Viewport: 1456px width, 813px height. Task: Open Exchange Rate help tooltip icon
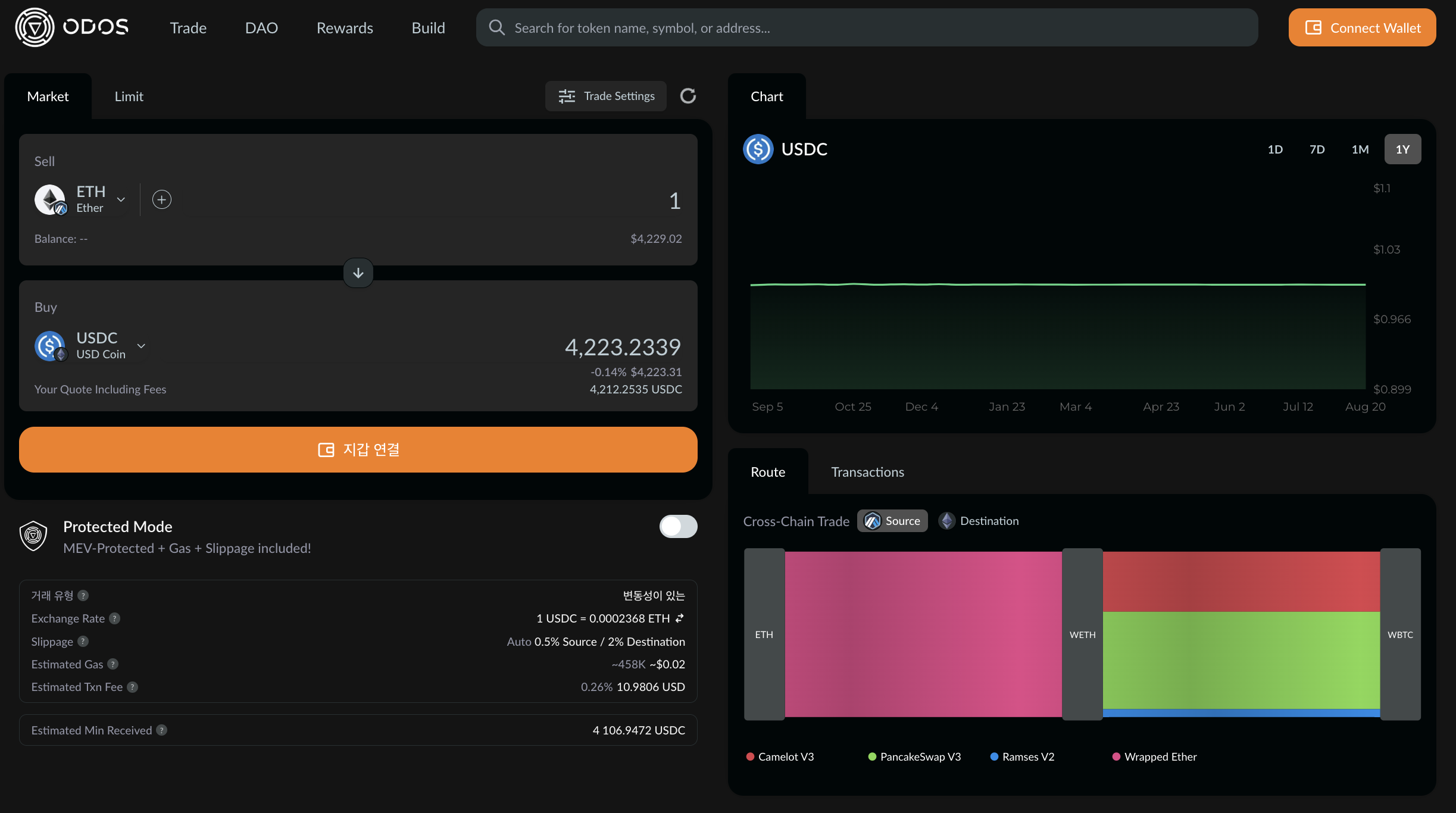[x=115, y=618]
